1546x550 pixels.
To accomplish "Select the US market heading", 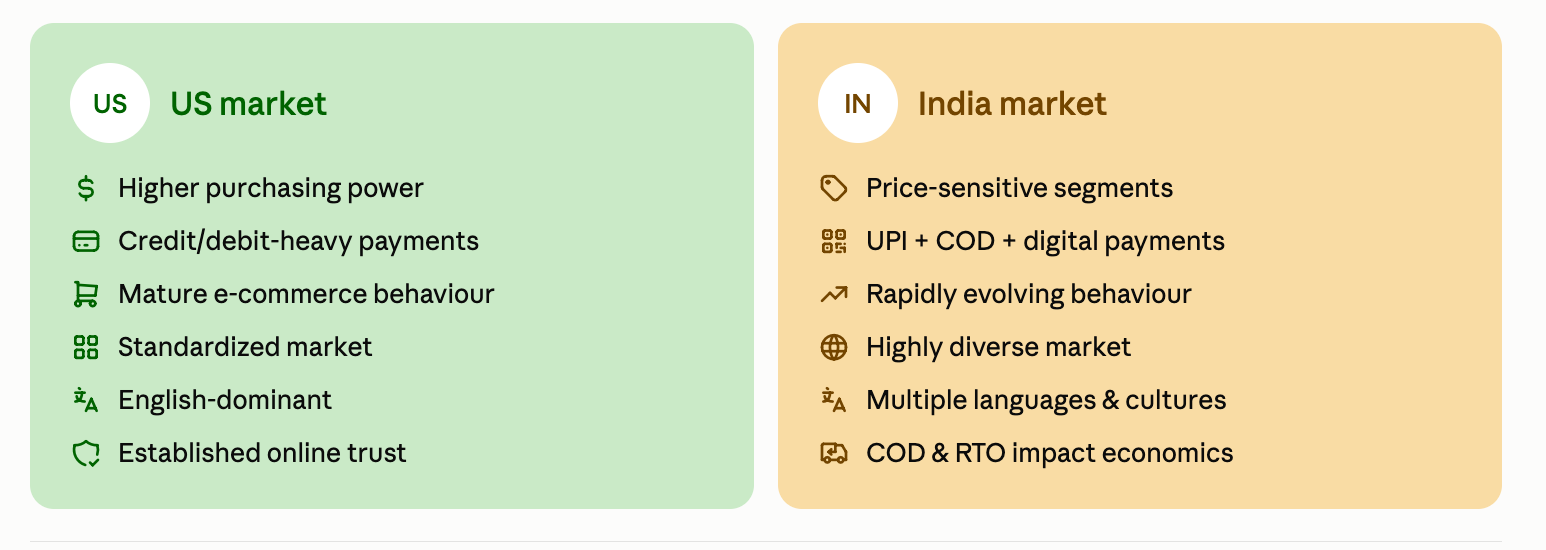I will click(249, 104).
